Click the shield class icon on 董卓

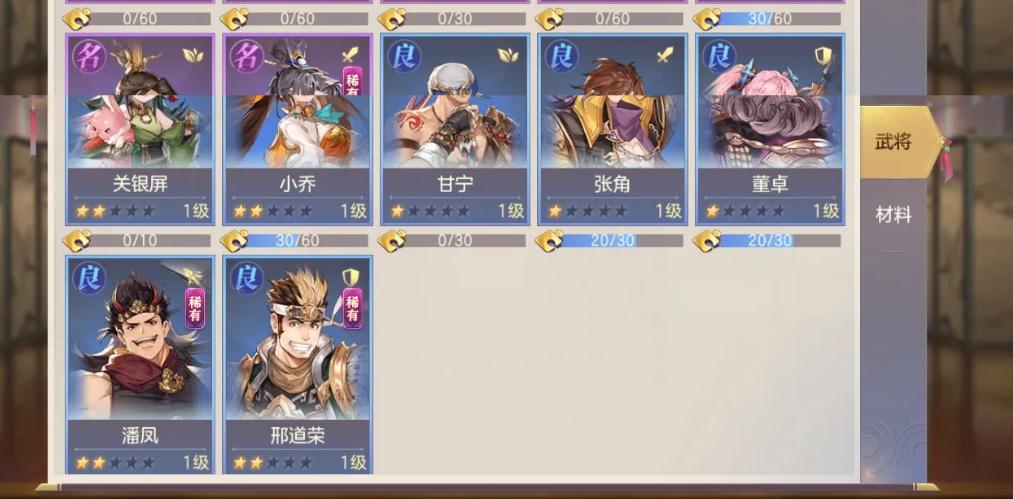[x=822, y=56]
